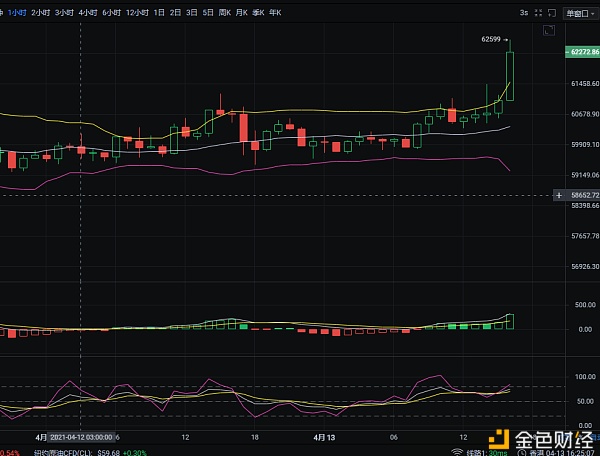Select the 3小时 timeframe
The image size is (600, 456).
pyautogui.click(x=64, y=13)
